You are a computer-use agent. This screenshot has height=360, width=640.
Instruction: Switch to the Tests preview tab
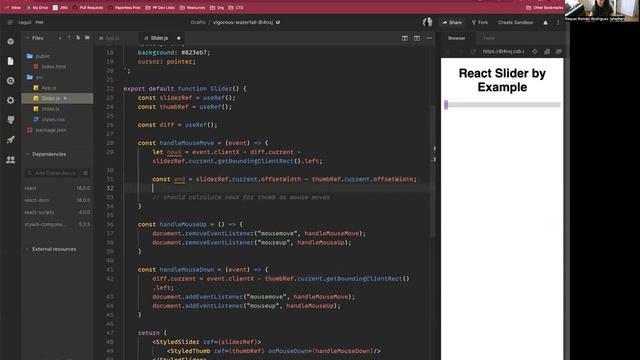coord(489,38)
